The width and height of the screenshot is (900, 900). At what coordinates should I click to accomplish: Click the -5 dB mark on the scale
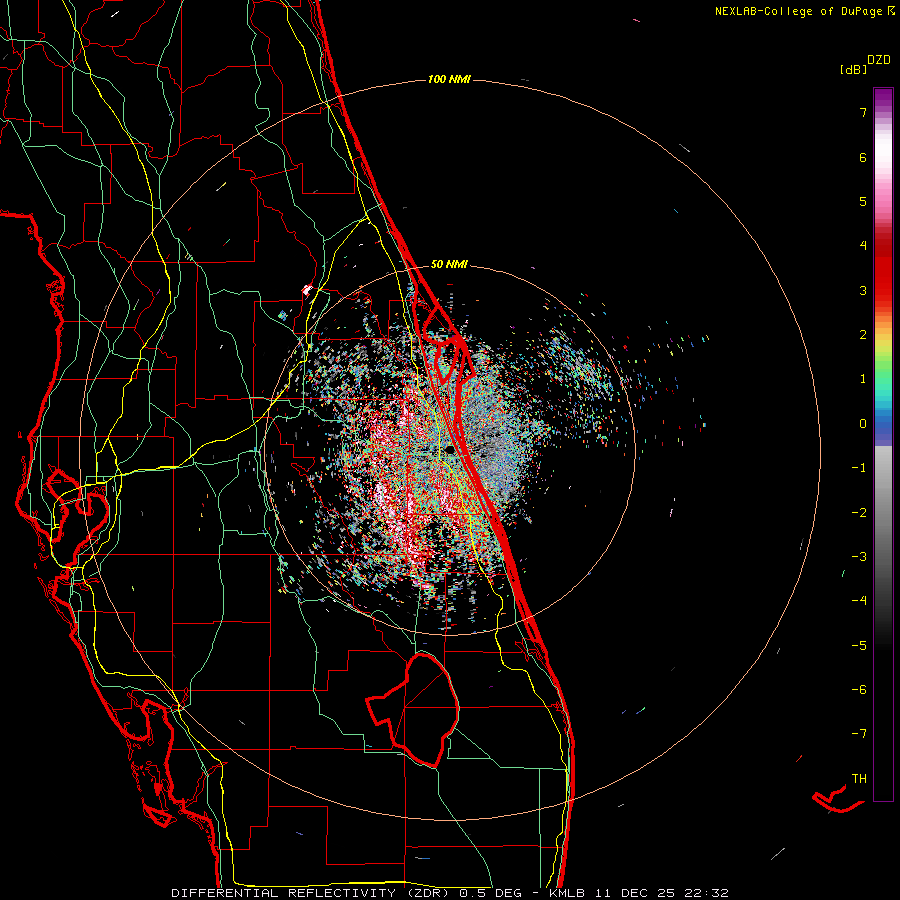tap(859, 645)
